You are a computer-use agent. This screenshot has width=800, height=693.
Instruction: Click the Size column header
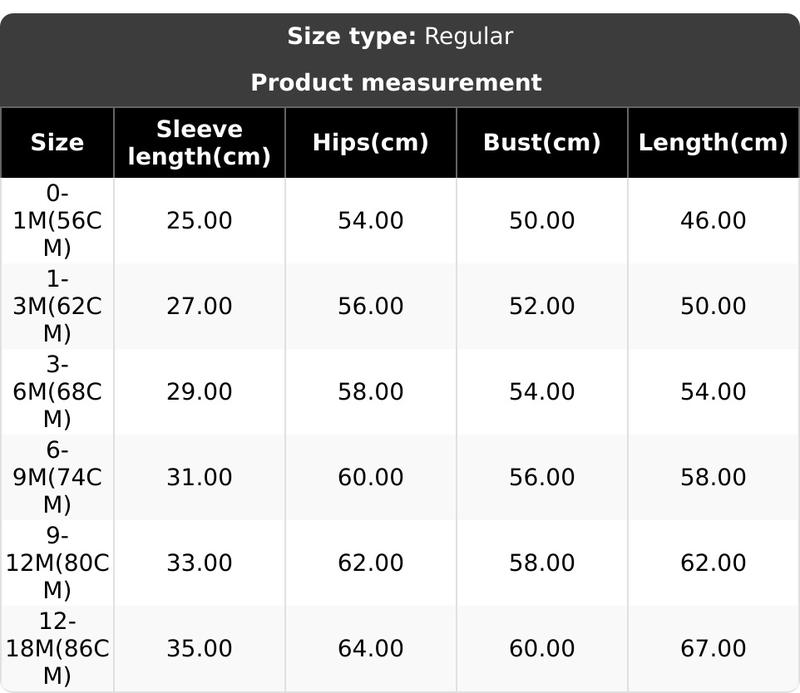click(x=57, y=142)
